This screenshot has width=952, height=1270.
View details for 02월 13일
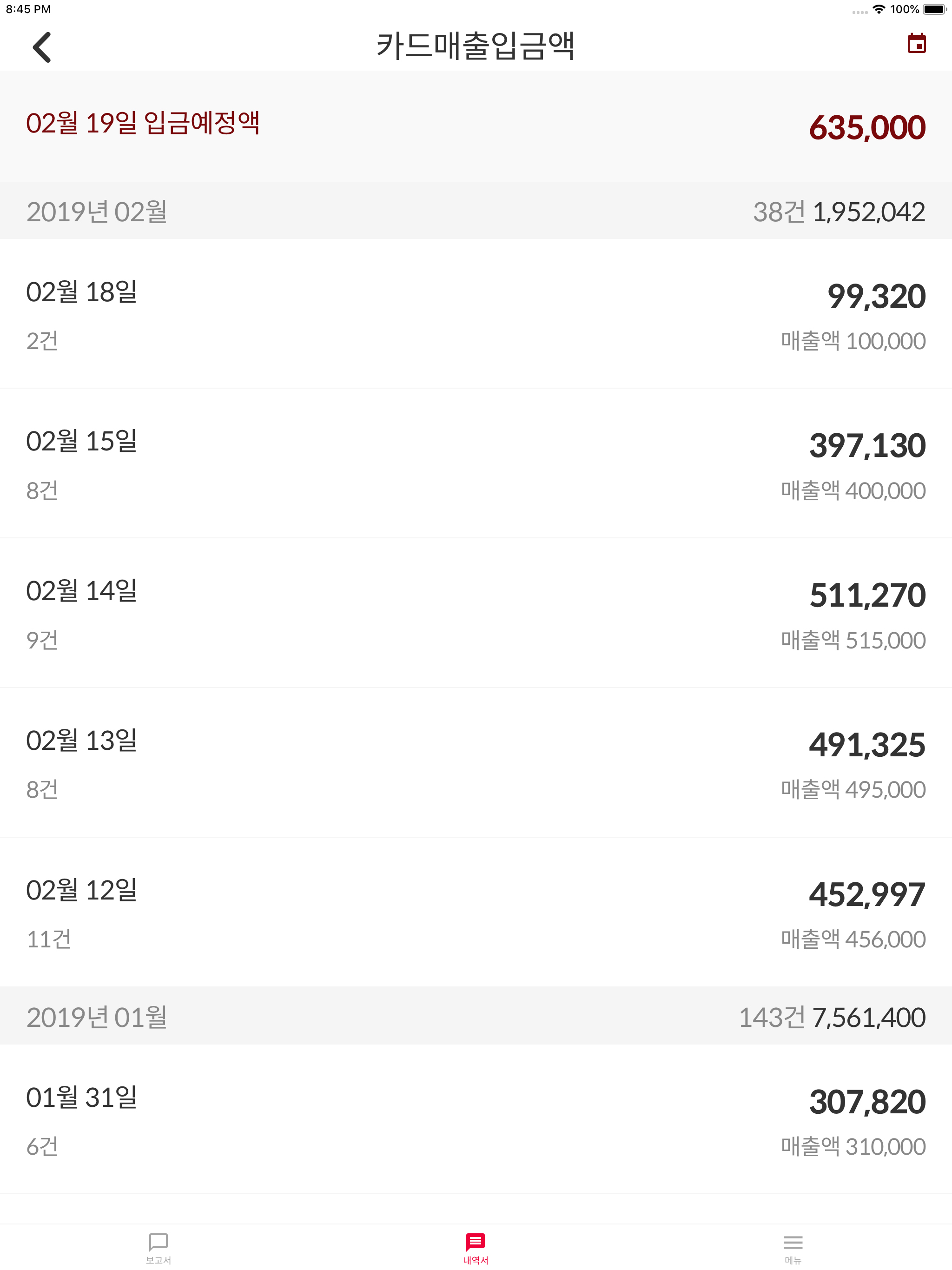tap(476, 762)
